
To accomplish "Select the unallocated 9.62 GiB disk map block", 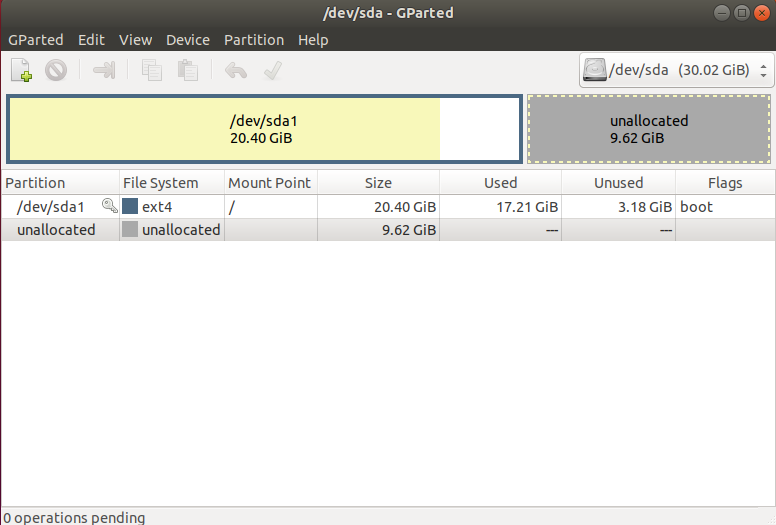I will click(x=649, y=129).
